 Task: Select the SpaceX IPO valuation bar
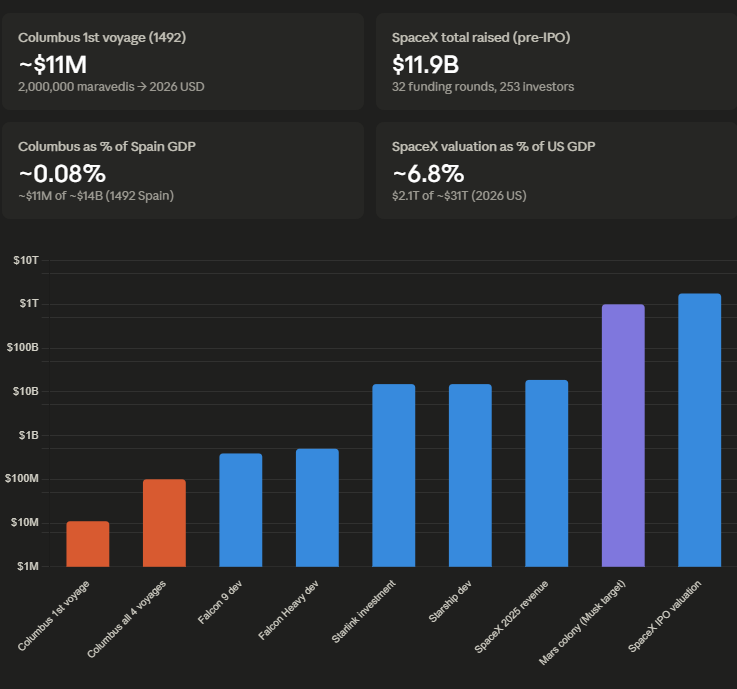pos(700,430)
